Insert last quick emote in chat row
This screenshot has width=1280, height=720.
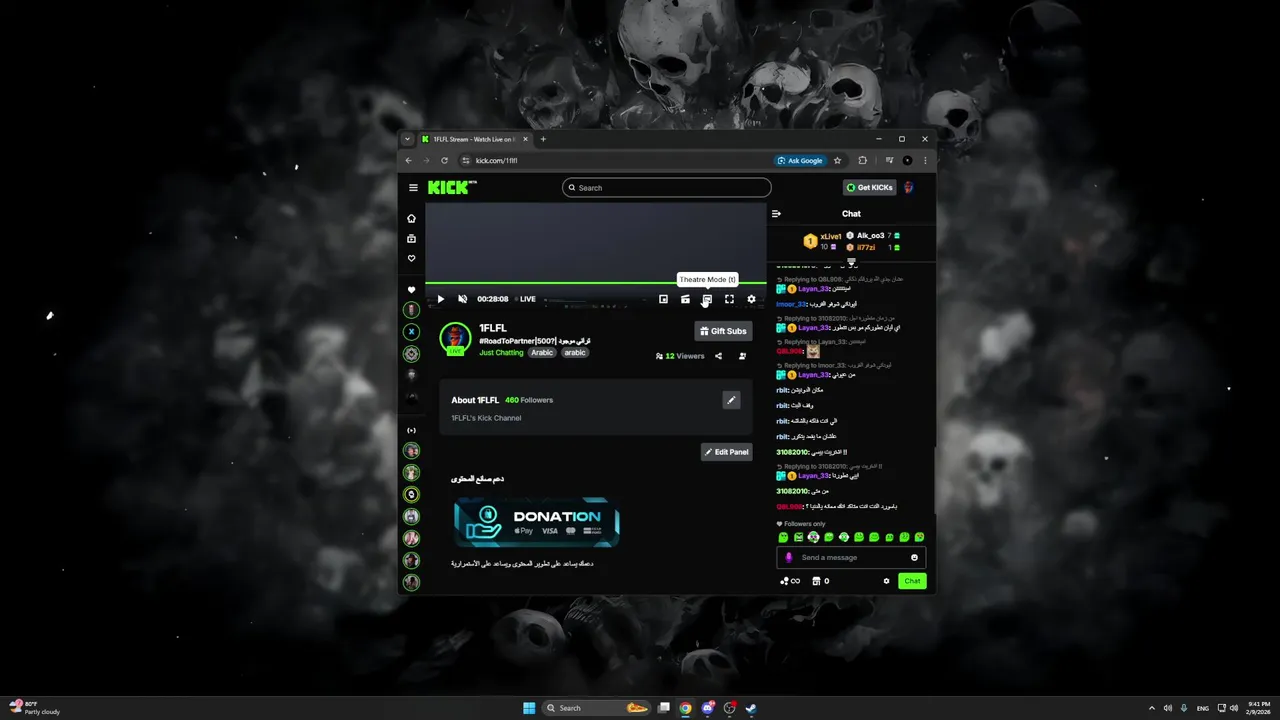(919, 537)
